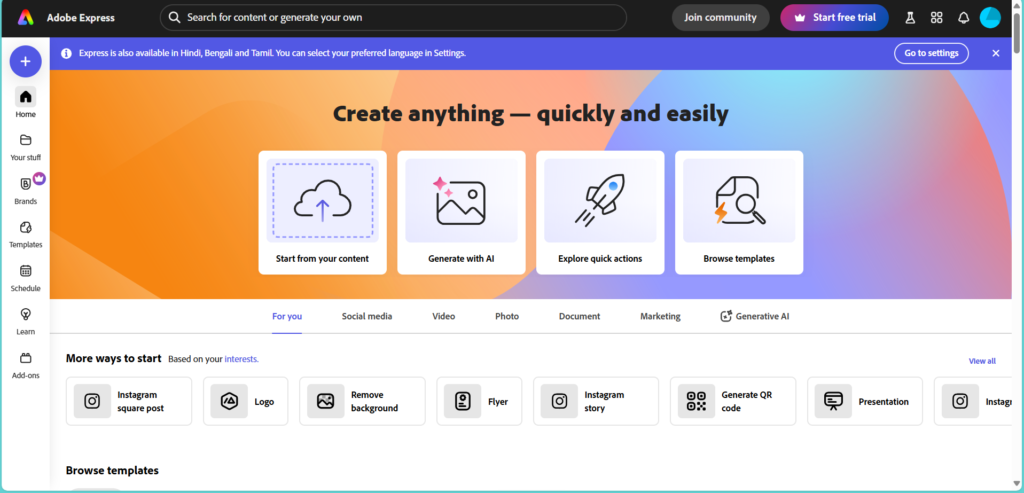This screenshot has height=493, width=1024.
Task: Select the Generative AI tab
Action: [755, 316]
